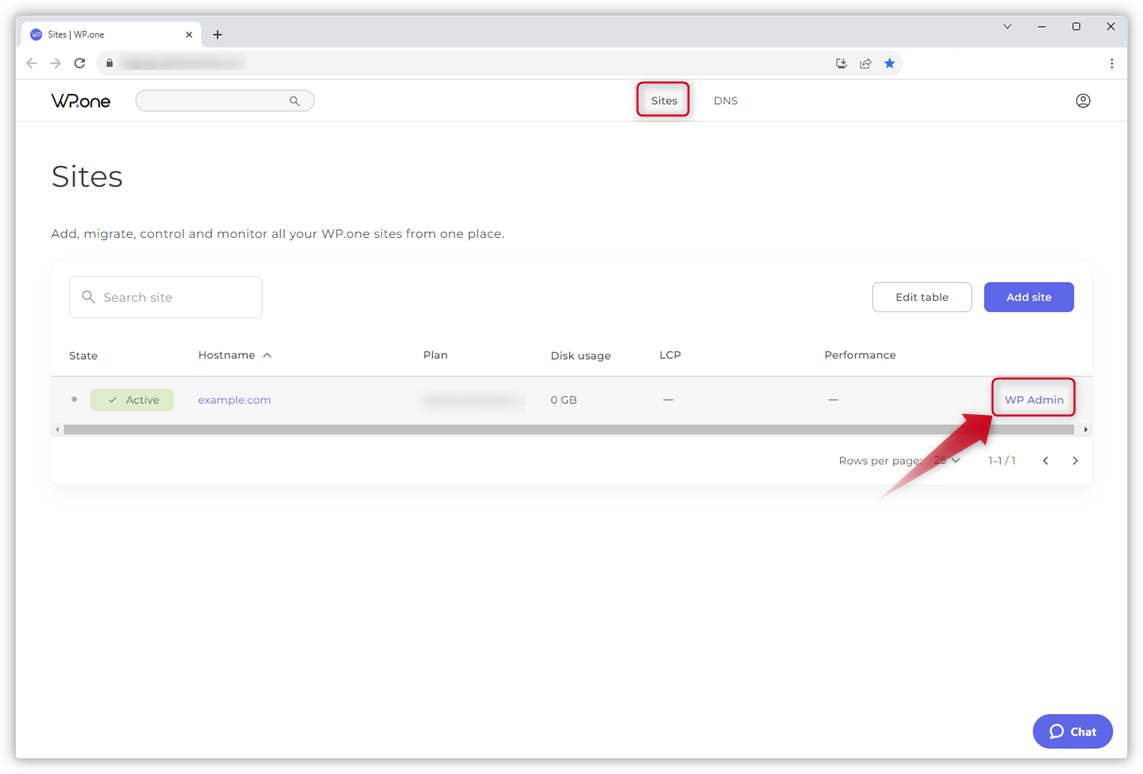Viewport: 1143px width, 774px height.
Task: Open the example.com hostname link
Action: coord(234,399)
